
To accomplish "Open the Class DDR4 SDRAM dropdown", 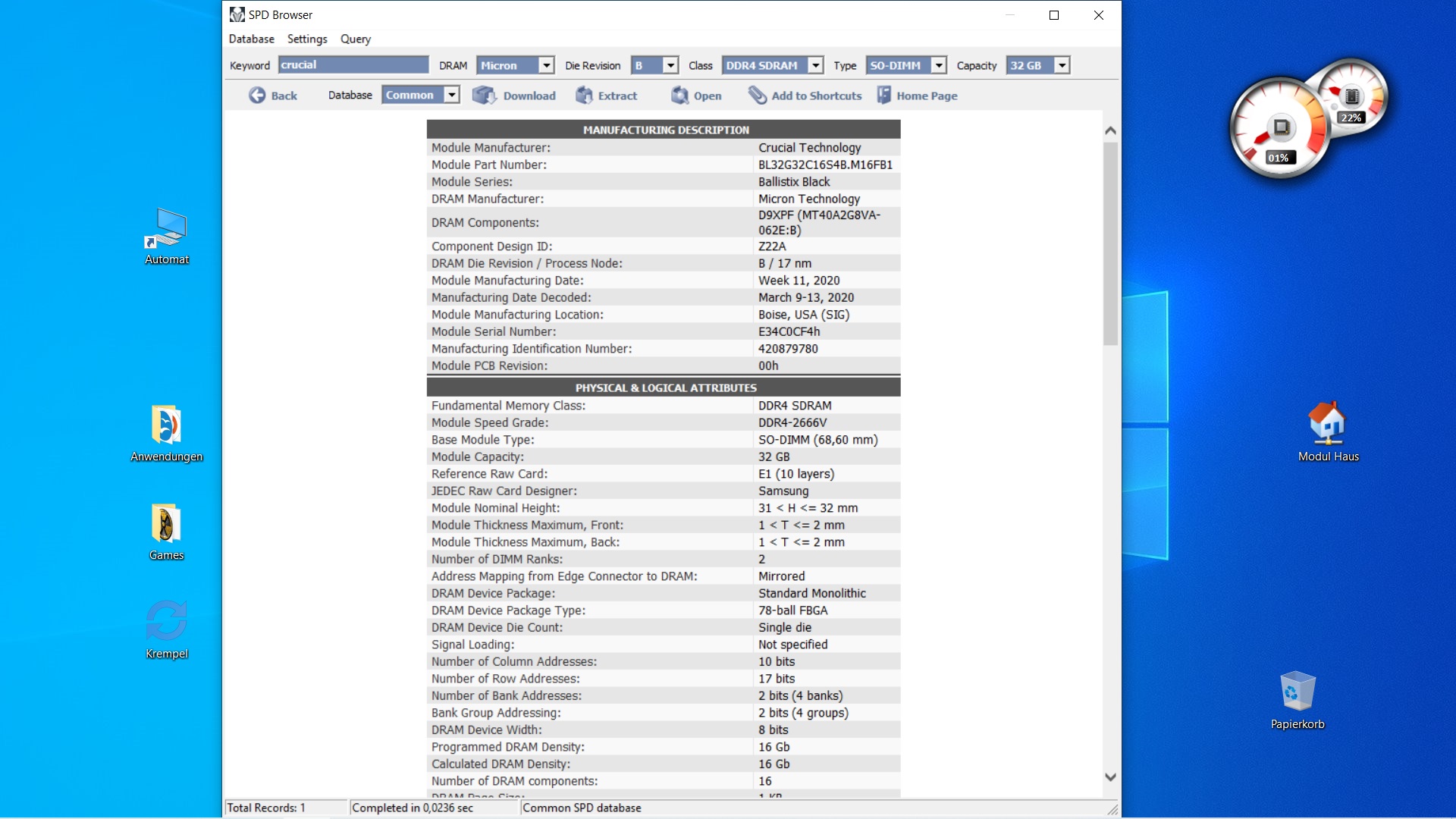I will (x=816, y=66).
